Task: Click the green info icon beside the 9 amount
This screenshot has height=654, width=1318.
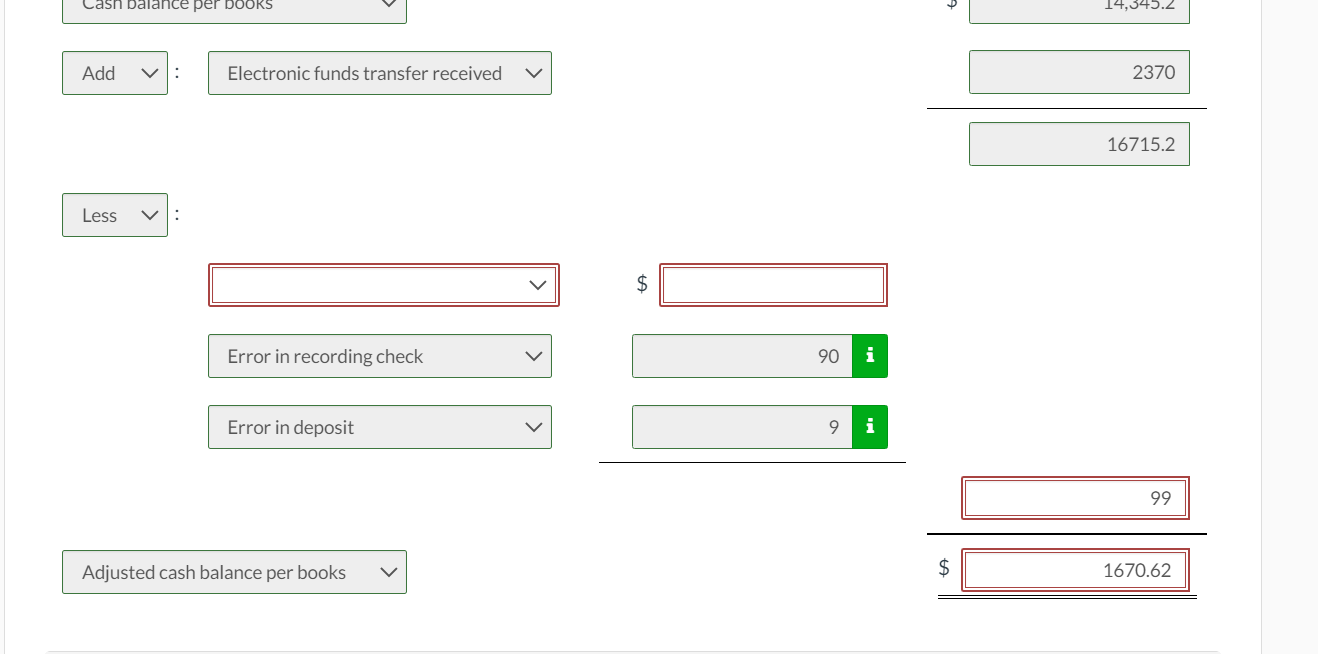Action: point(868,427)
